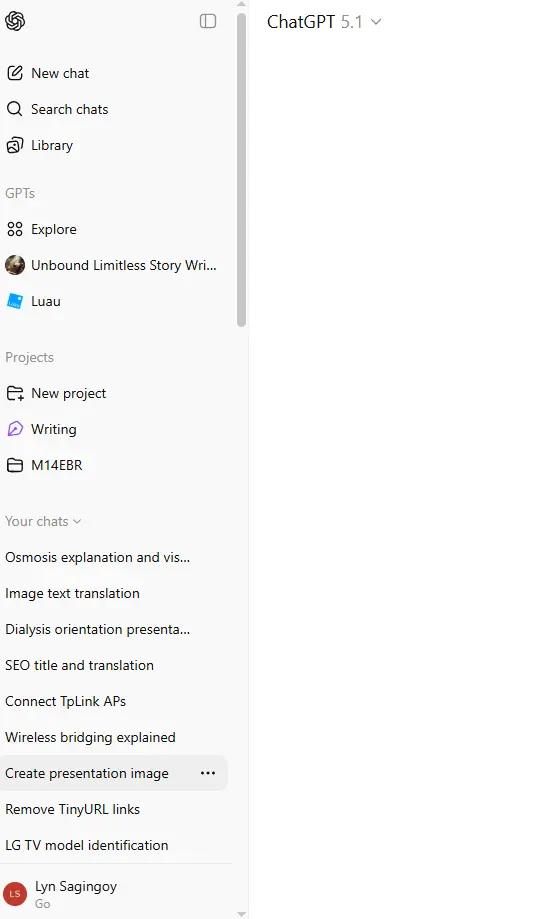Click the sidebar scrollbar thumb

click(x=241, y=170)
